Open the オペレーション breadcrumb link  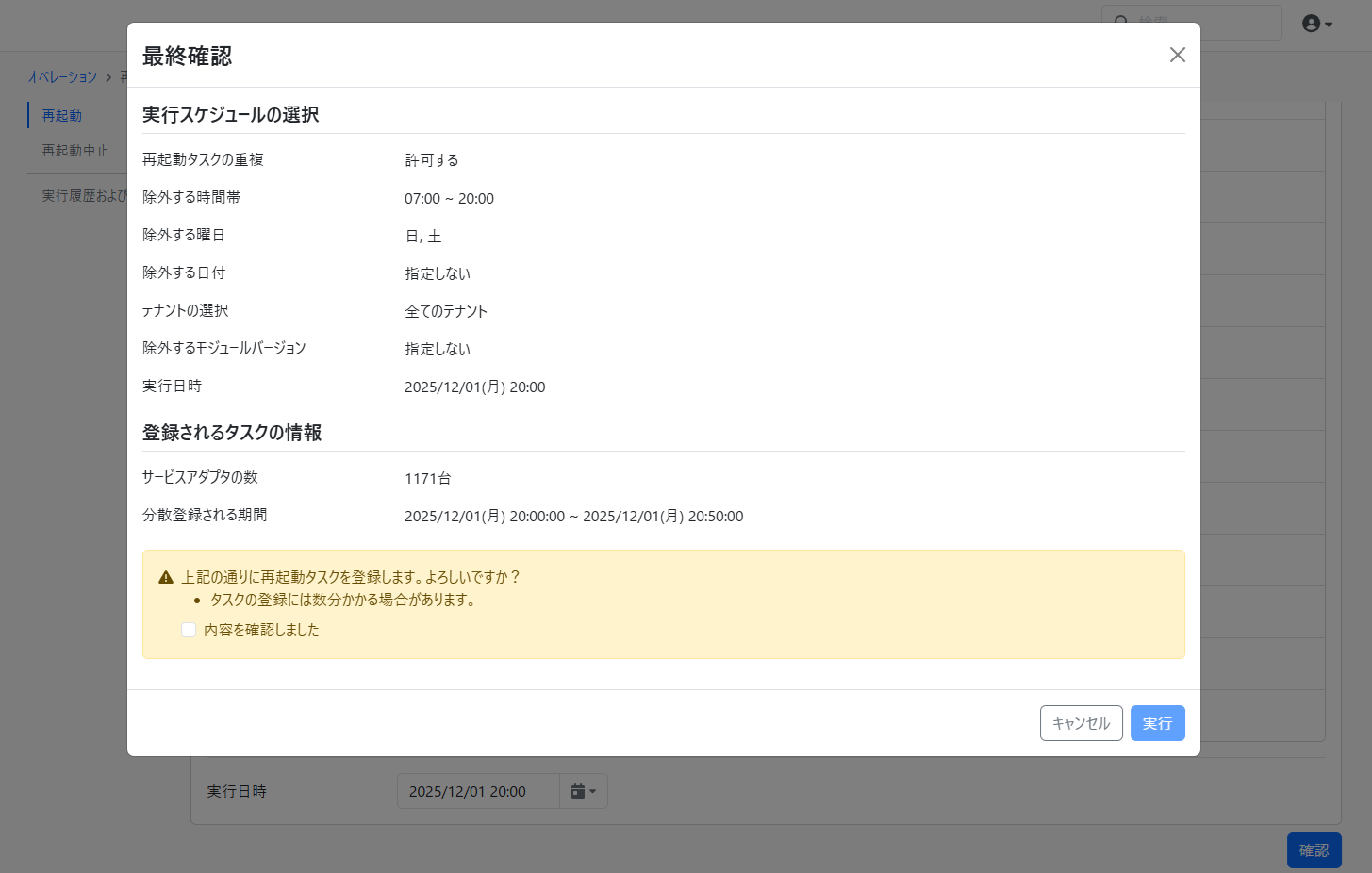[x=62, y=77]
